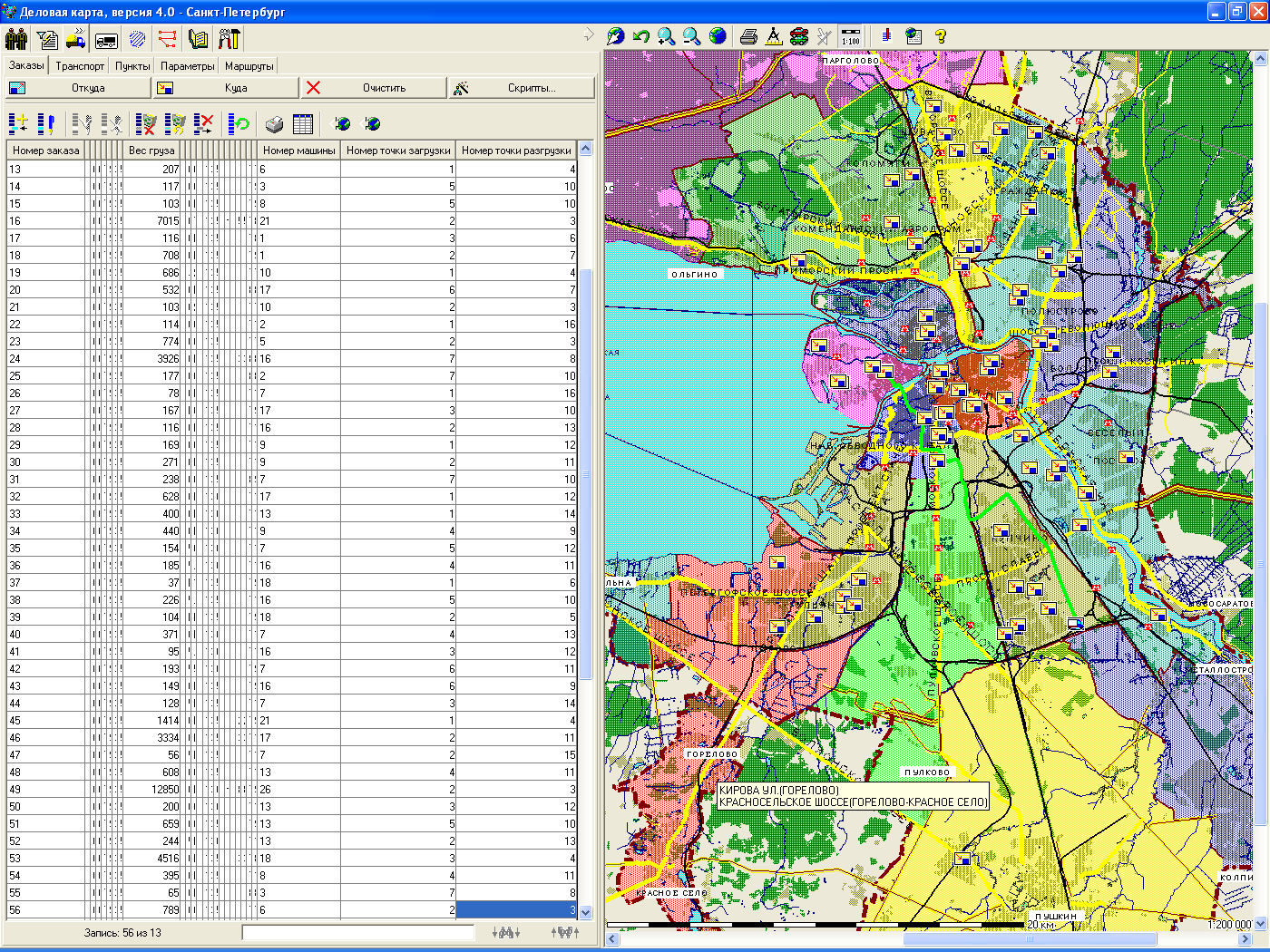This screenshot has width=1270, height=952.
Task: Toggle the 1:100 scale bar button
Action: click(851, 36)
